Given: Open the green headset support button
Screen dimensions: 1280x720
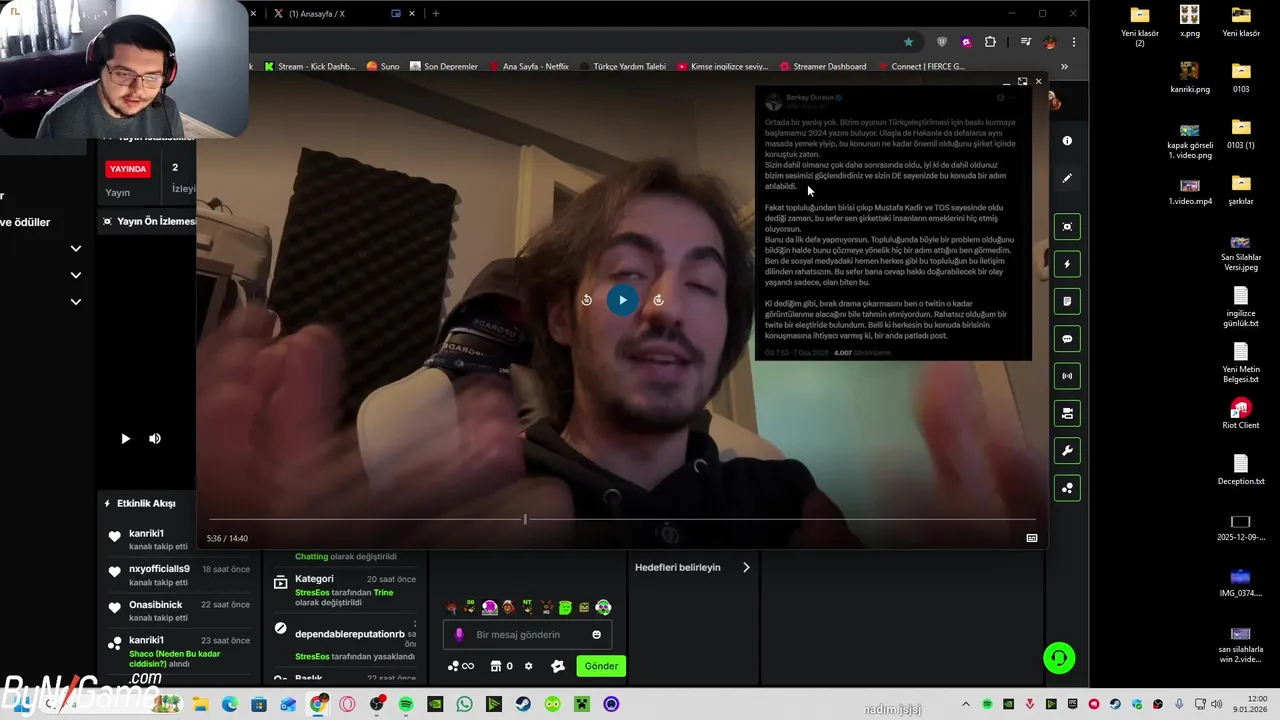Looking at the screenshot, I should (1059, 658).
